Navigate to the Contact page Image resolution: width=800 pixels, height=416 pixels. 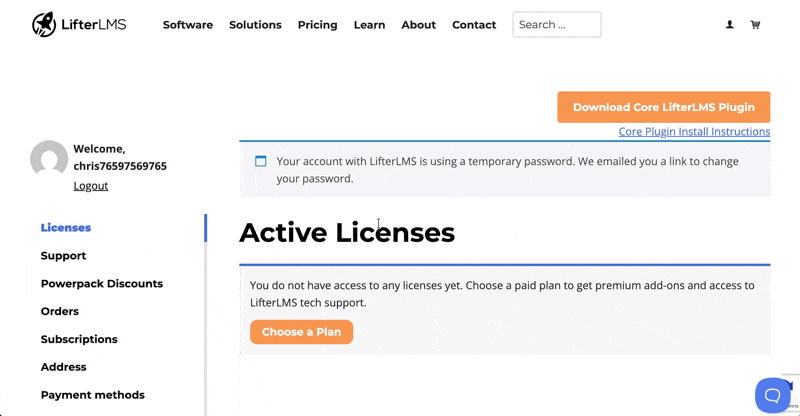pyautogui.click(x=474, y=25)
